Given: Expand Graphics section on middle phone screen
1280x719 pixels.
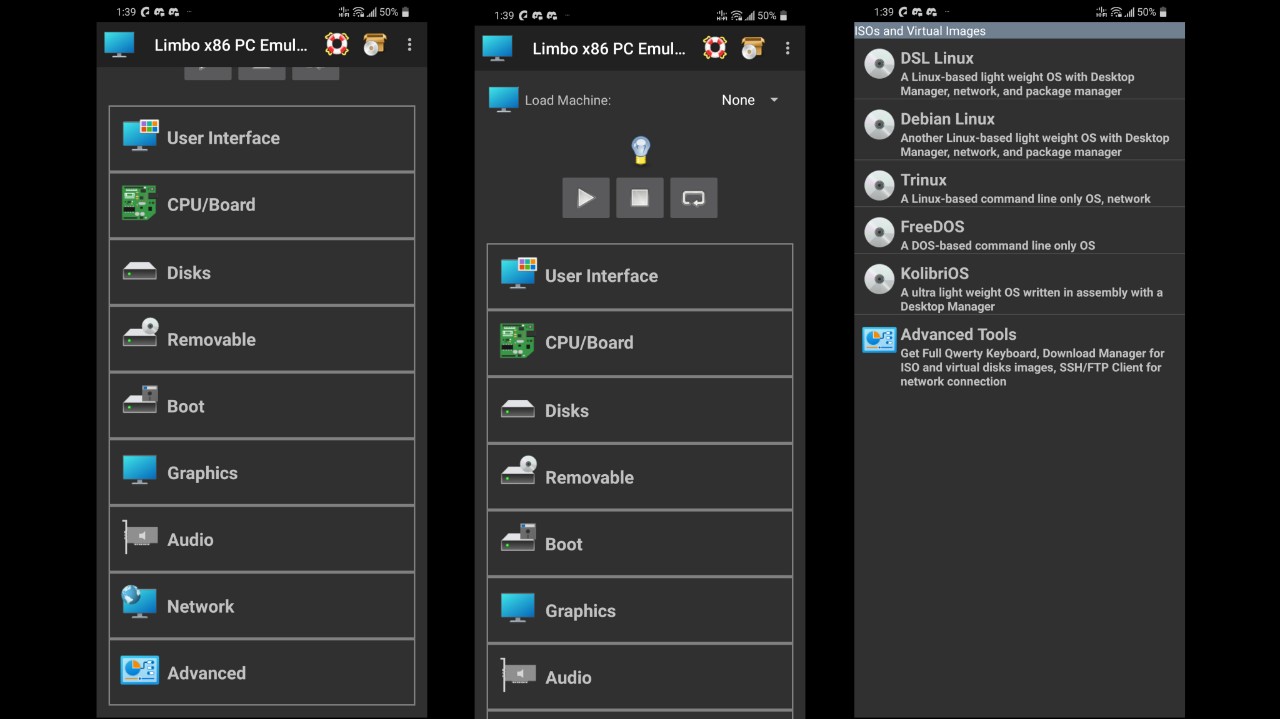Looking at the screenshot, I should click(x=640, y=611).
